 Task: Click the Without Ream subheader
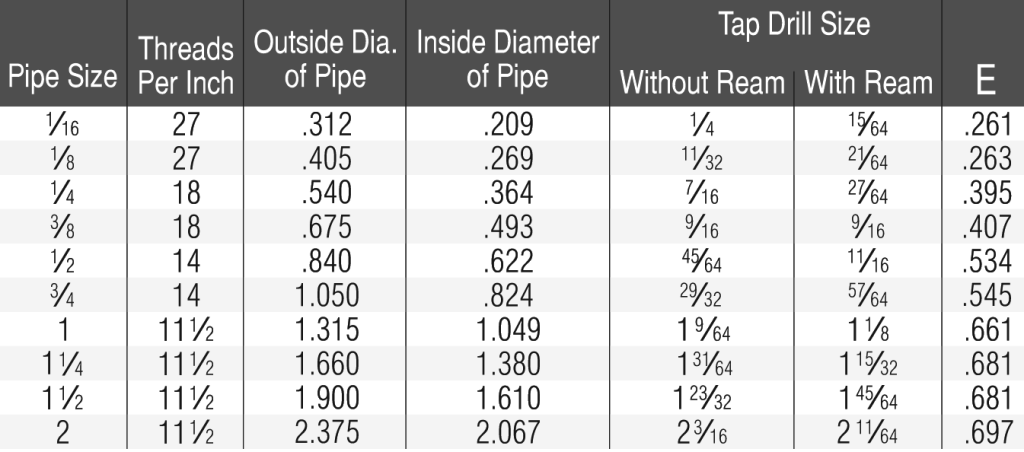click(x=701, y=82)
